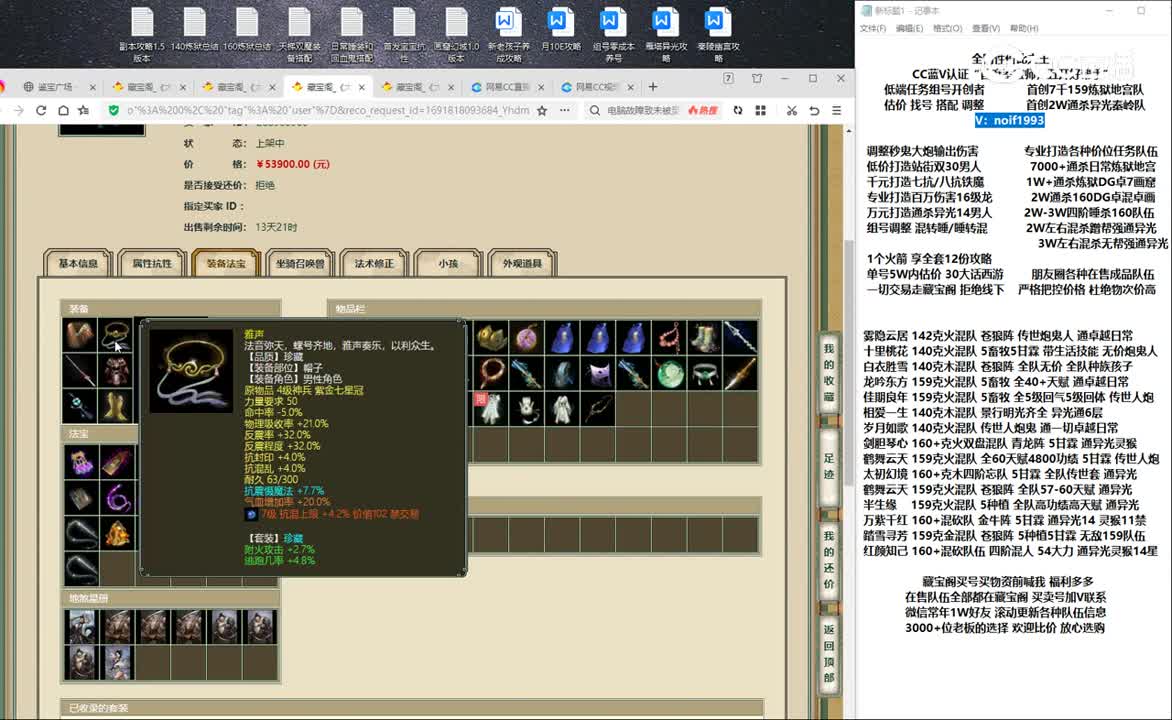Click the equipped gold headband helmet icon
The width and height of the screenshot is (1172, 720).
point(117,335)
